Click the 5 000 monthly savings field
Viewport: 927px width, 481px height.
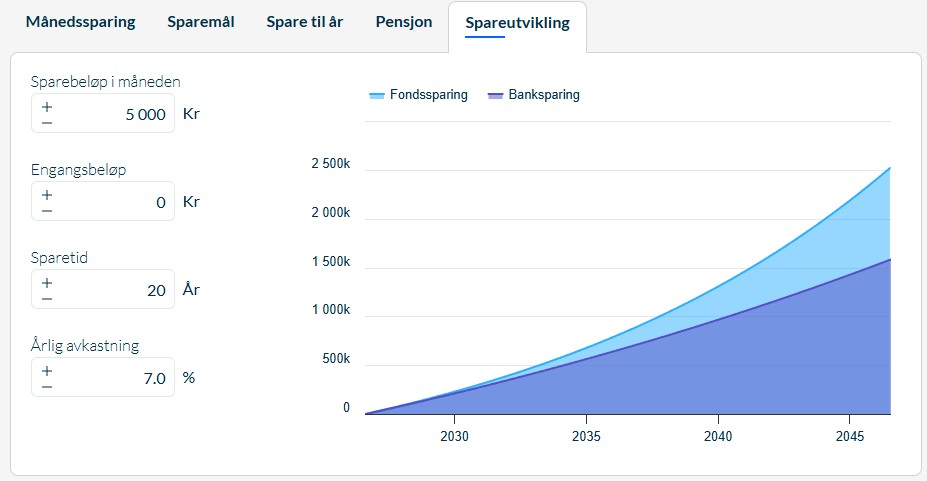103,113
